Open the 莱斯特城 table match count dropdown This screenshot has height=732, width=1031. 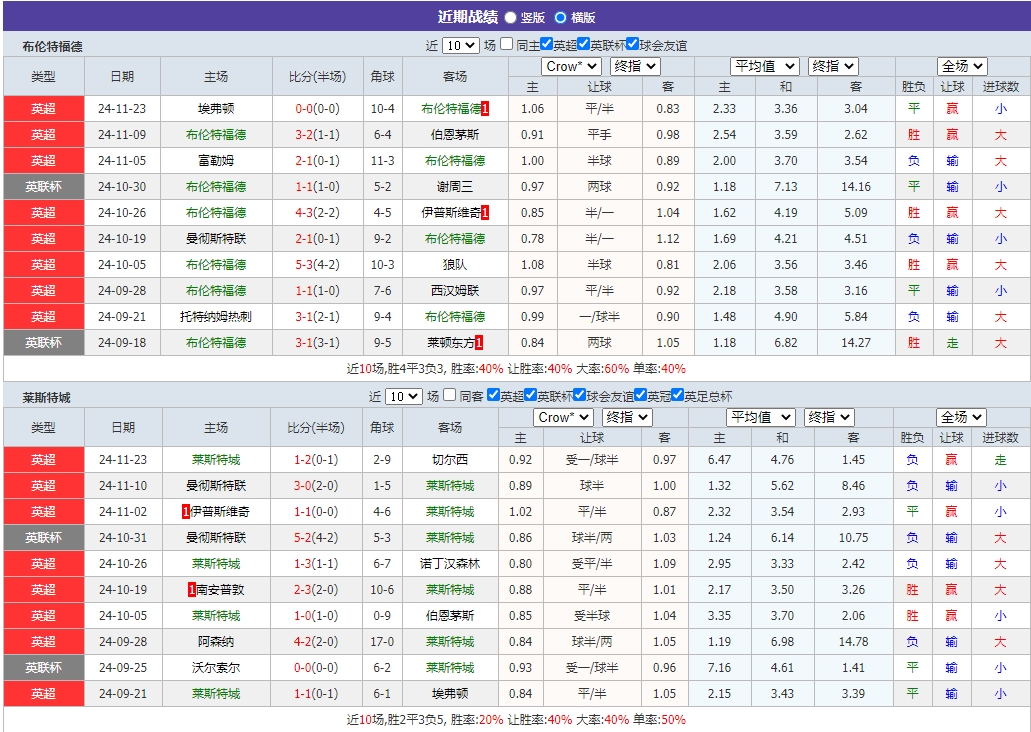pyautogui.click(x=401, y=396)
